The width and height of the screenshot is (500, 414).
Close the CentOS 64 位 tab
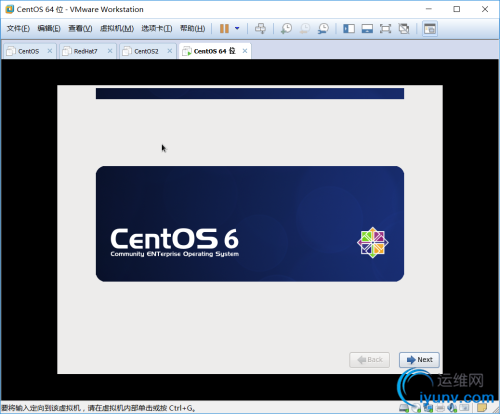point(245,51)
